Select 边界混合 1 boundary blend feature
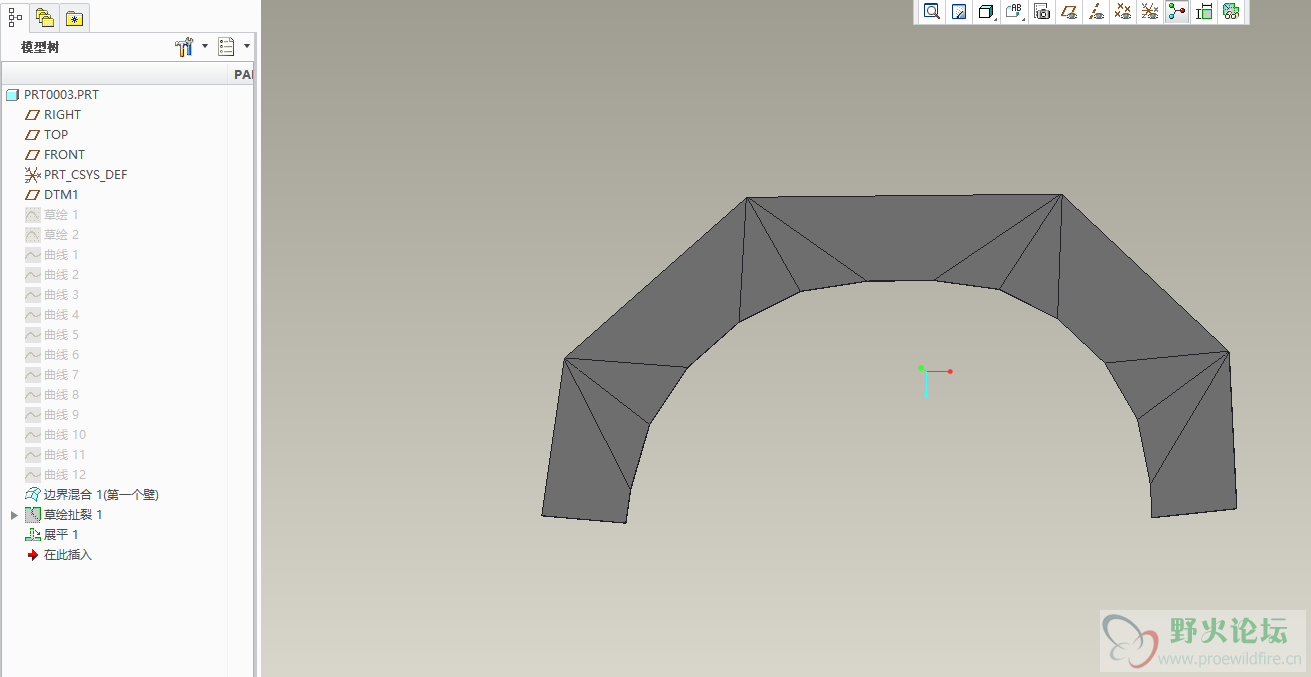Screen dimensions: 1311x677 point(101,495)
